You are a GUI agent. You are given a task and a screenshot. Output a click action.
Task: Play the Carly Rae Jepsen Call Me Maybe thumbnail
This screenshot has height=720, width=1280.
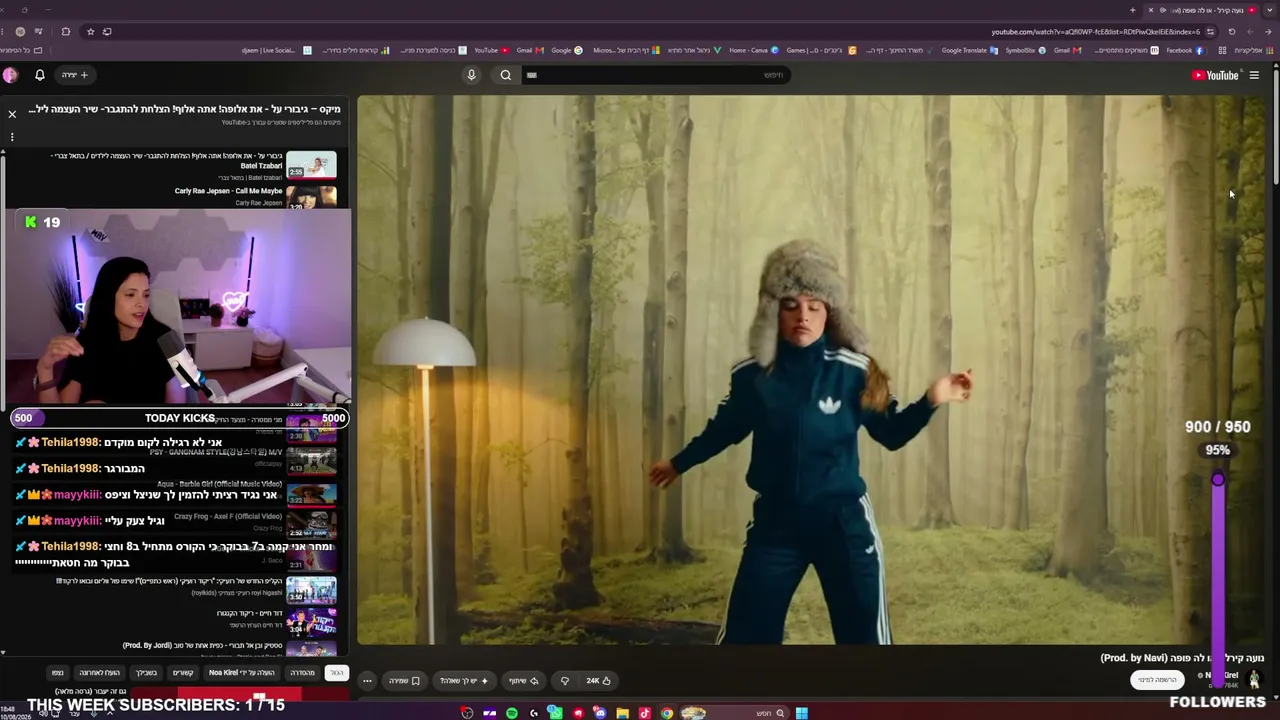click(x=311, y=196)
